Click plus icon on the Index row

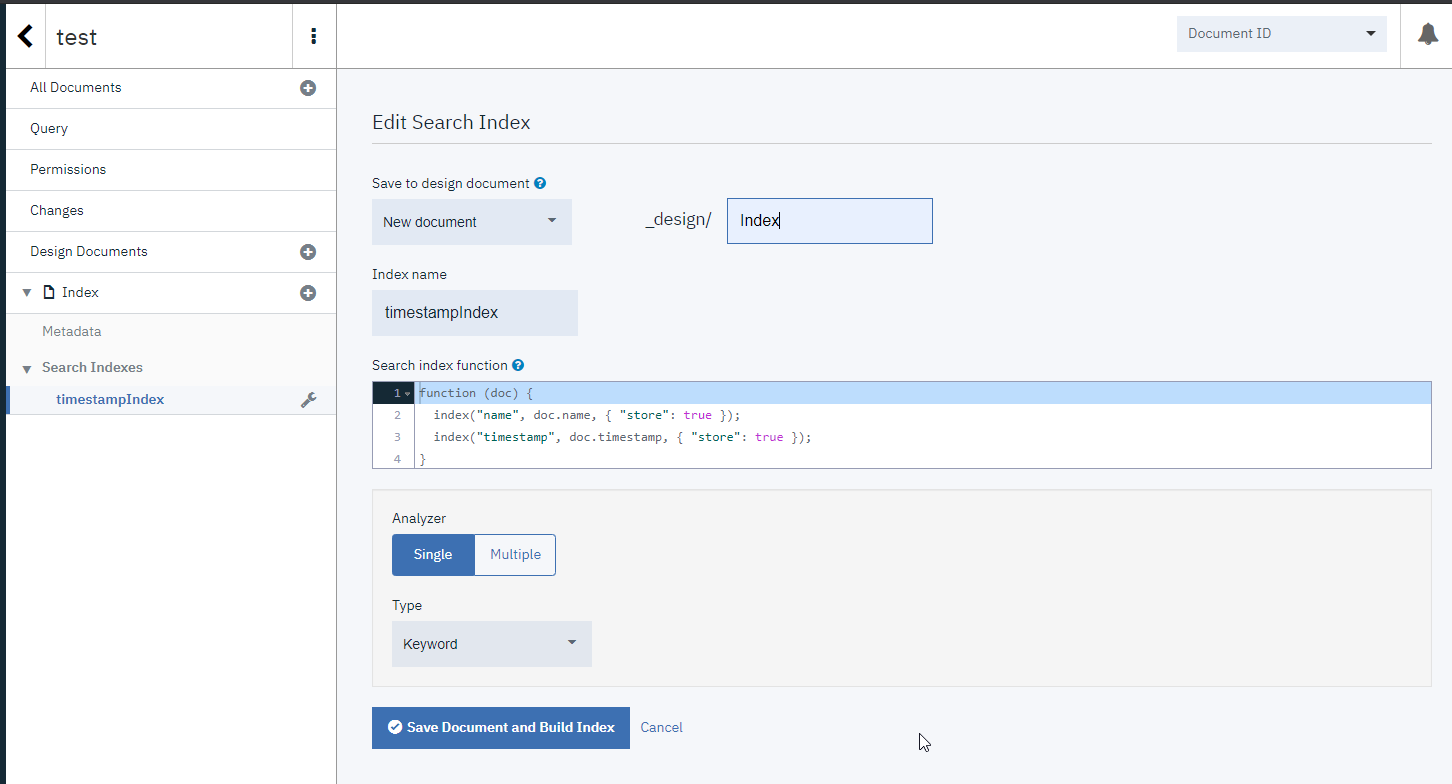308,293
